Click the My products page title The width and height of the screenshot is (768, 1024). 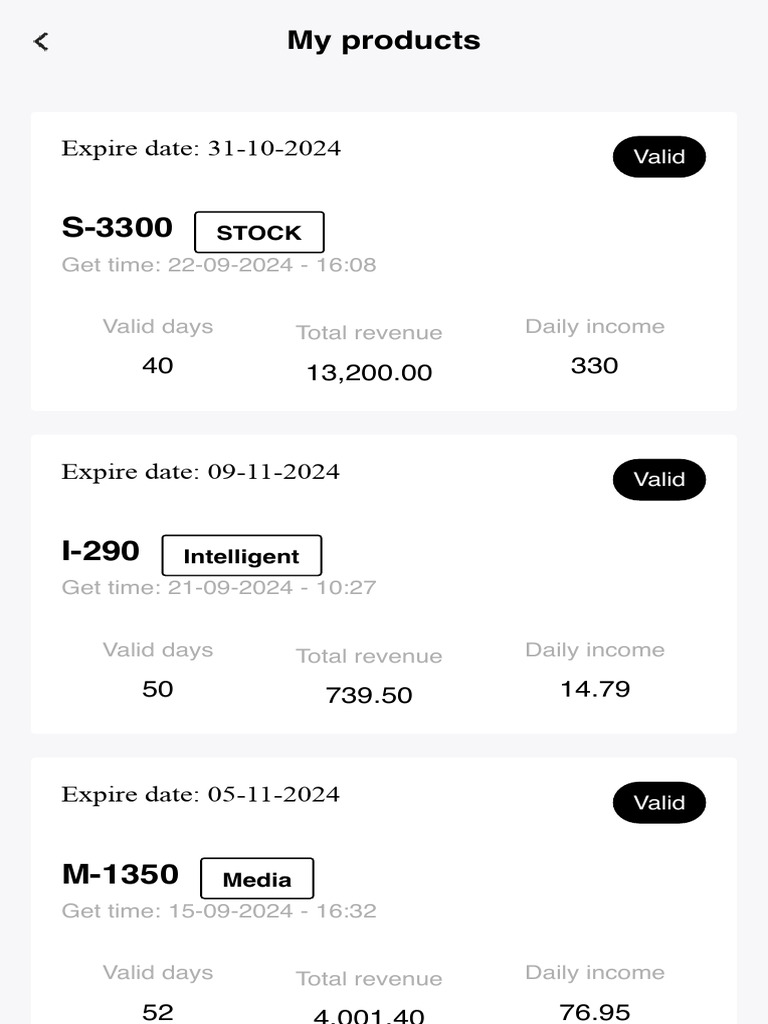pos(384,41)
